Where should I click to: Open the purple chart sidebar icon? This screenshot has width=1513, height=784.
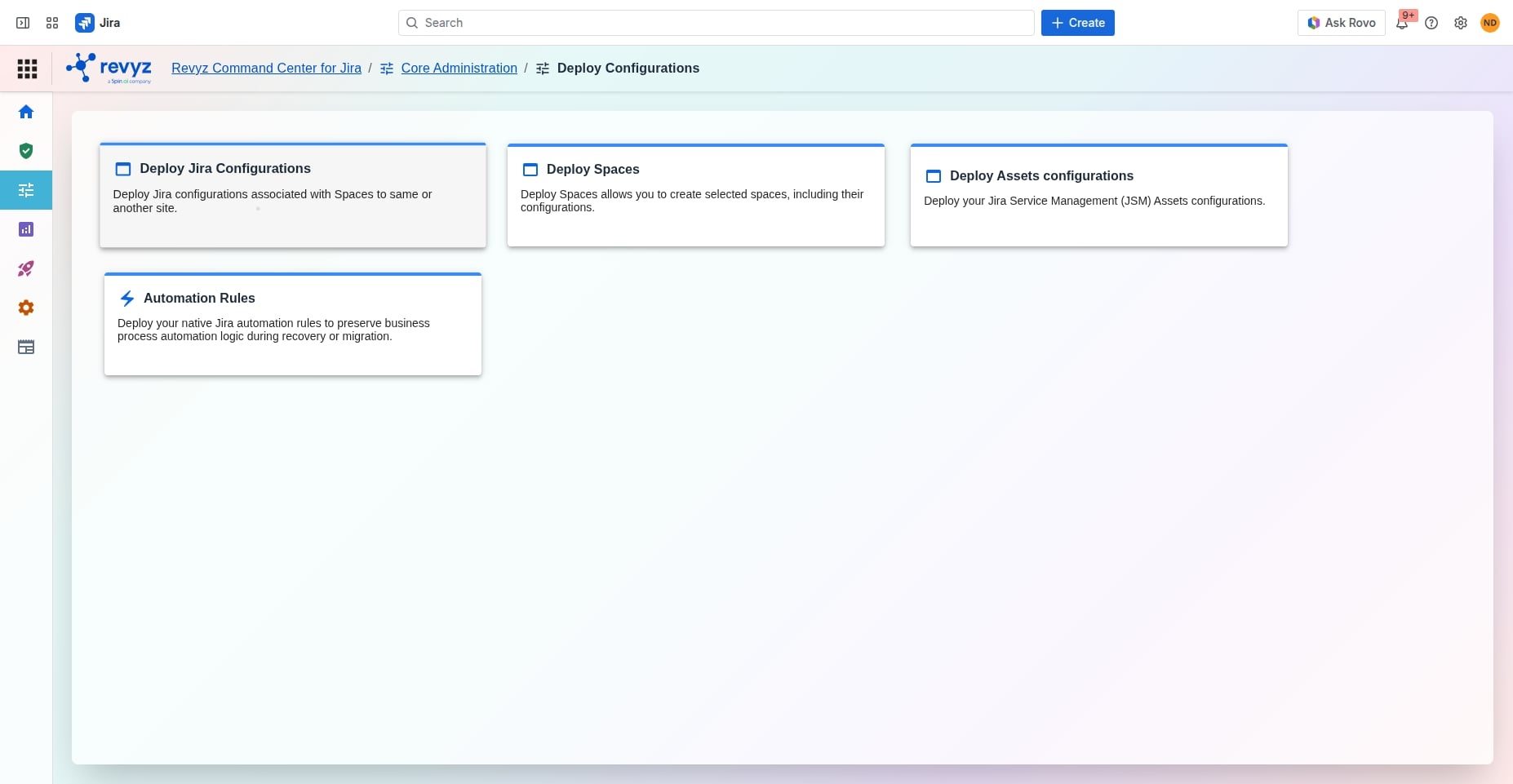[x=26, y=229]
